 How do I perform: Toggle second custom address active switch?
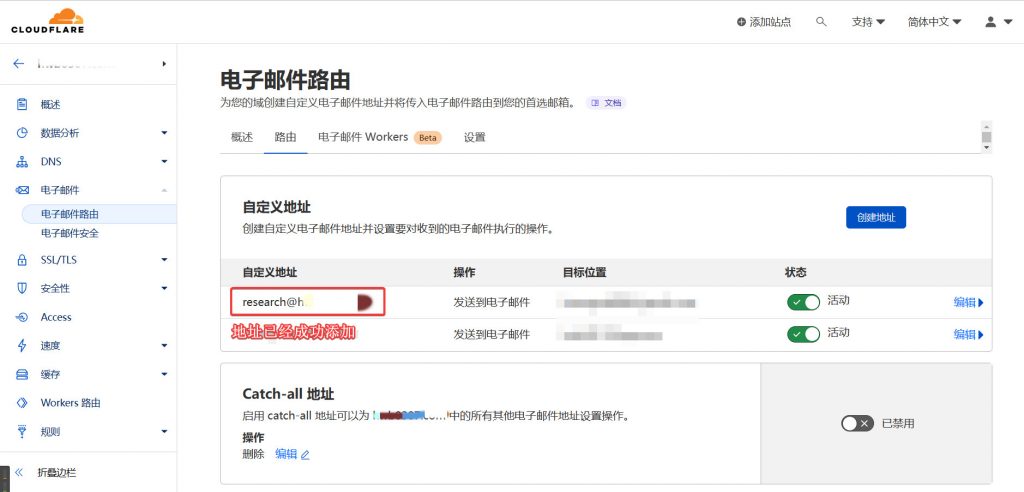803,334
